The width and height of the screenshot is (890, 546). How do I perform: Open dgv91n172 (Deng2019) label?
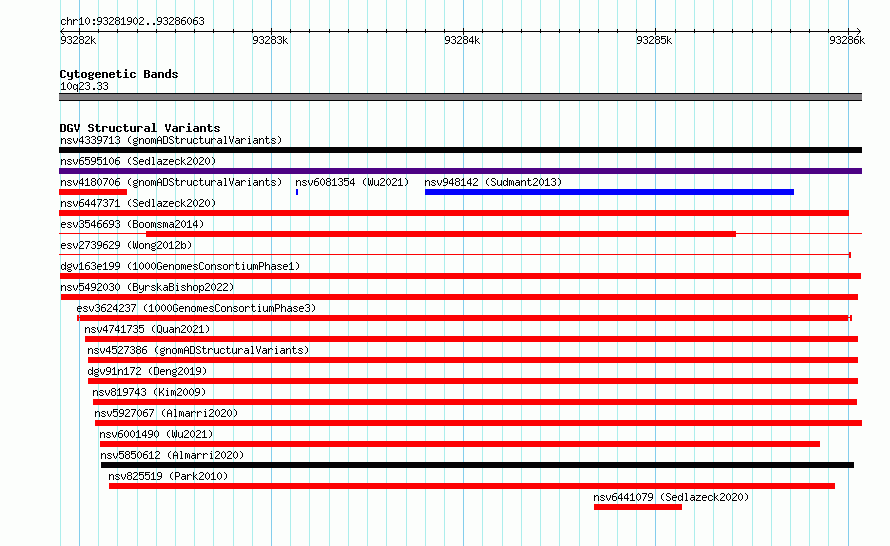(147, 371)
